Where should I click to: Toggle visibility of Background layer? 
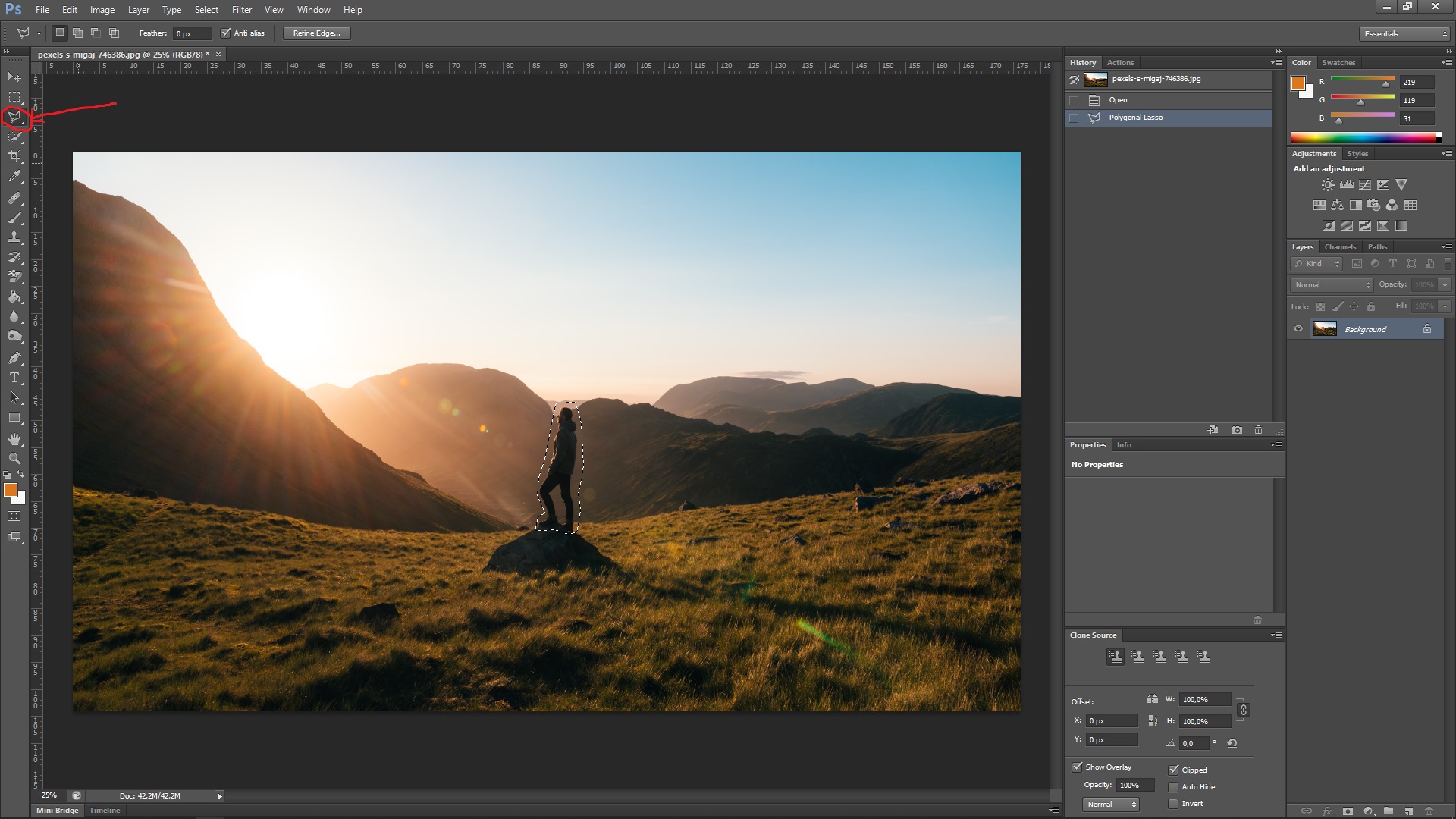(x=1298, y=329)
